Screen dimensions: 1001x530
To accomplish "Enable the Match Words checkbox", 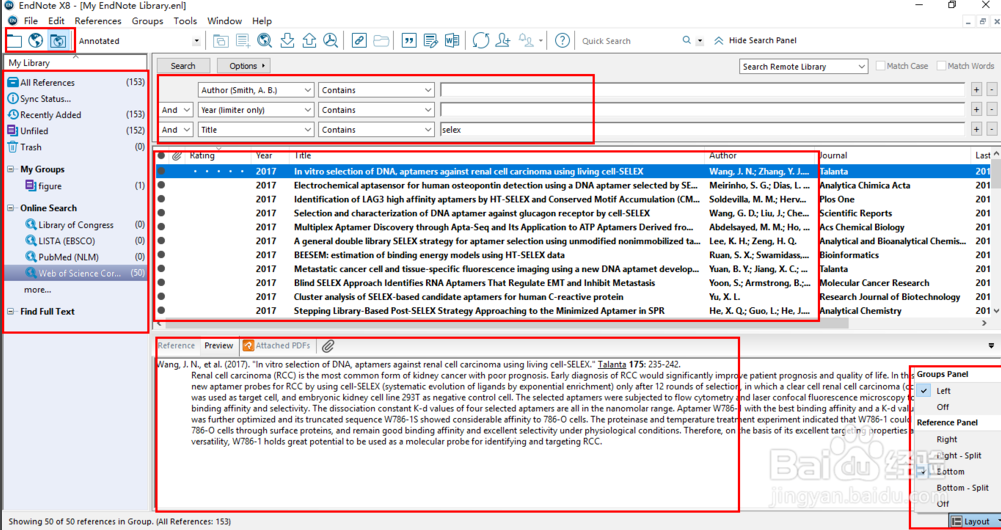I will pyautogui.click(x=941, y=66).
